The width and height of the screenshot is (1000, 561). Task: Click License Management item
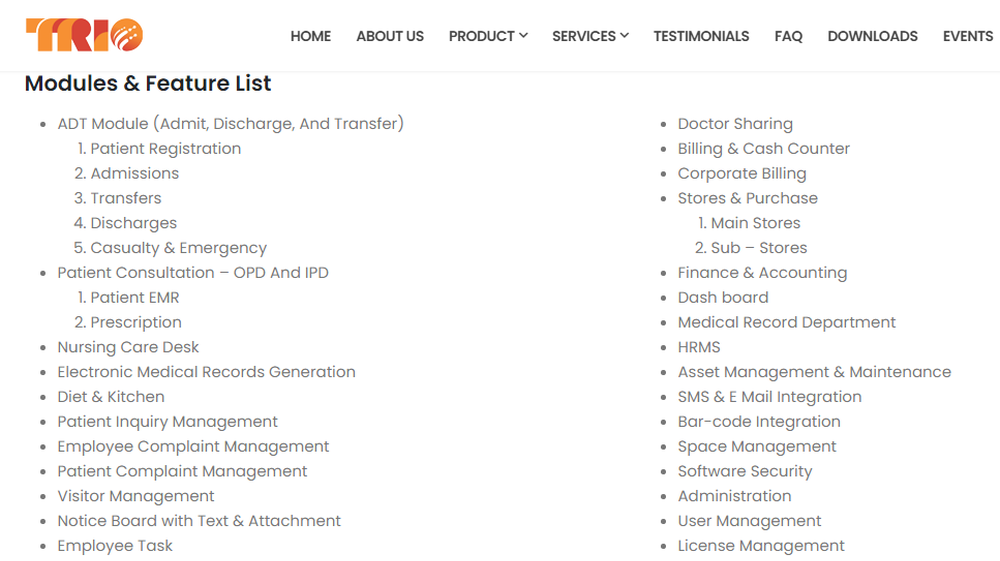click(761, 546)
